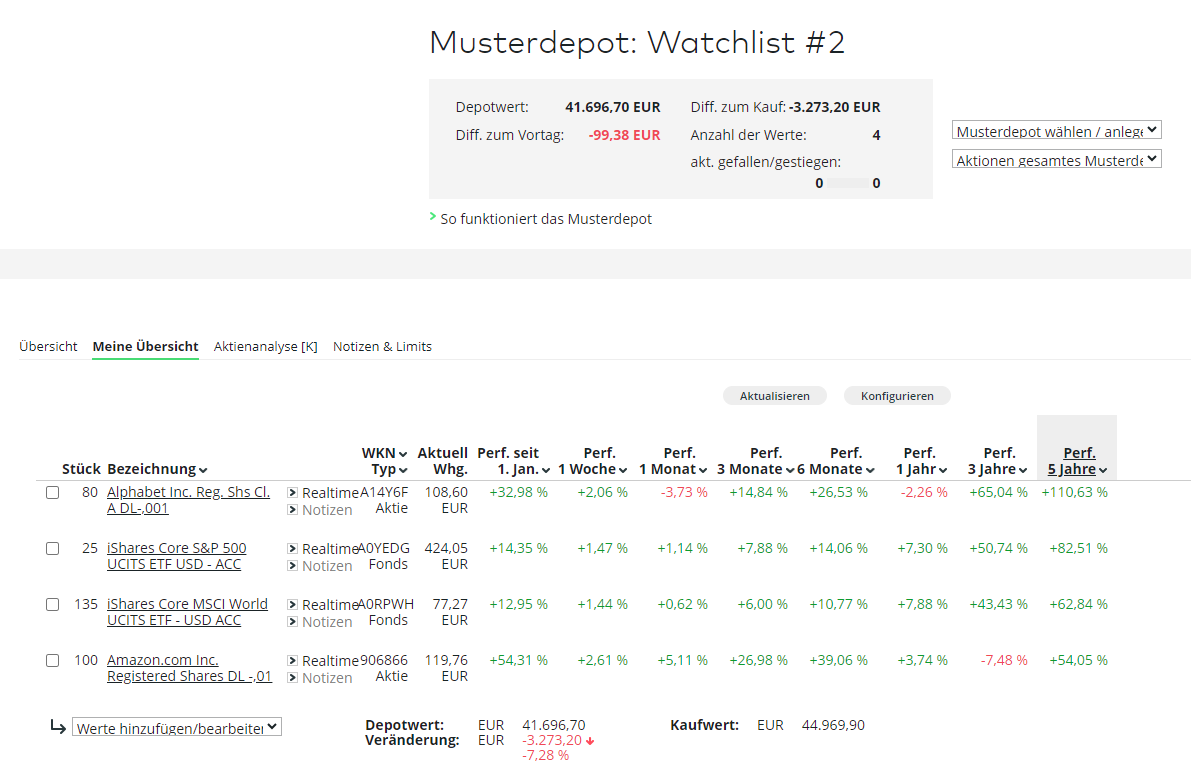This screenshot has height=762, width=1191.
Task: Open 'Werte hinzufügen/bearbeiten' dropdown
Action: point(177,728)
